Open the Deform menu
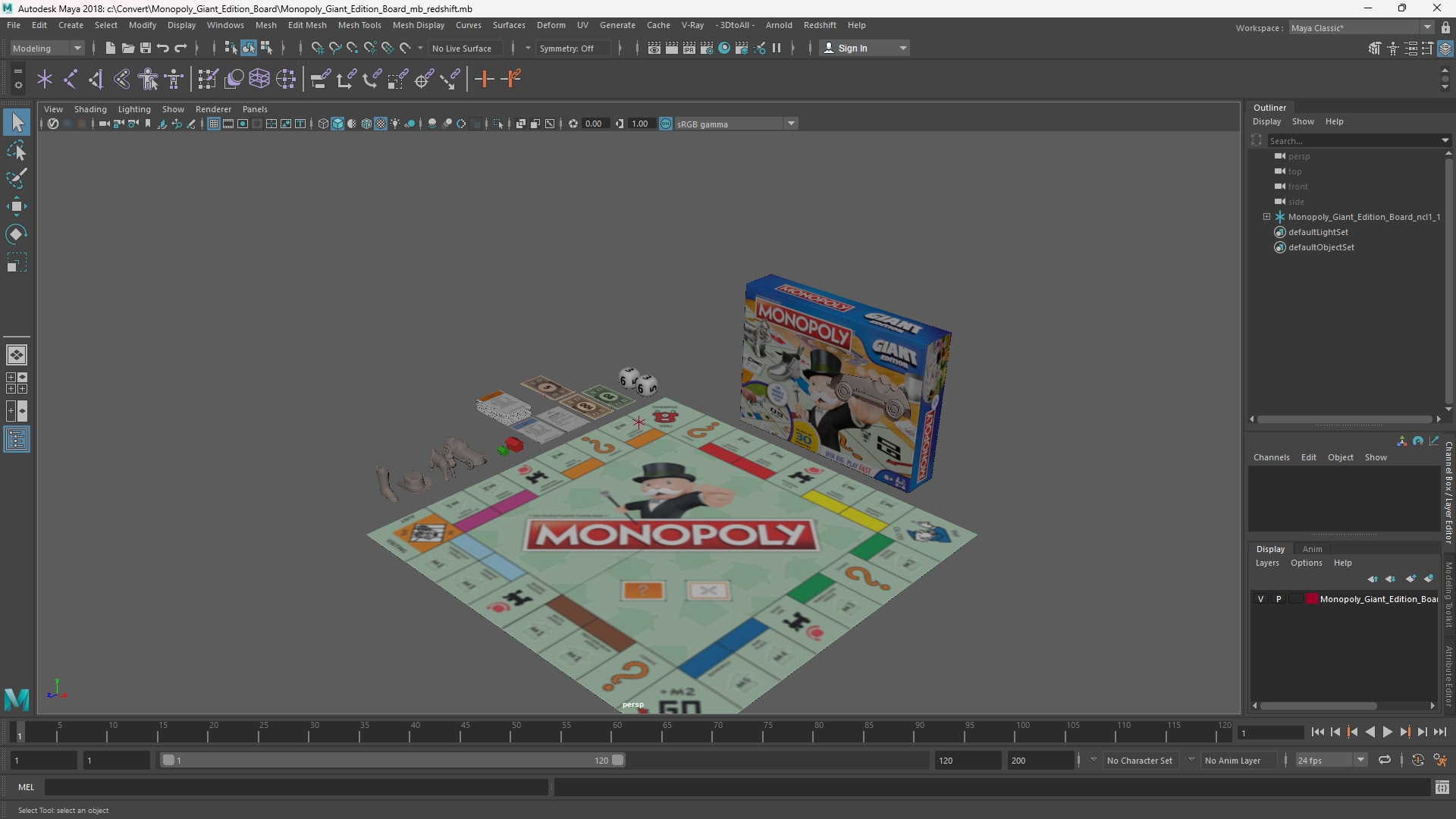The image size is (1456, 819). 551,25
